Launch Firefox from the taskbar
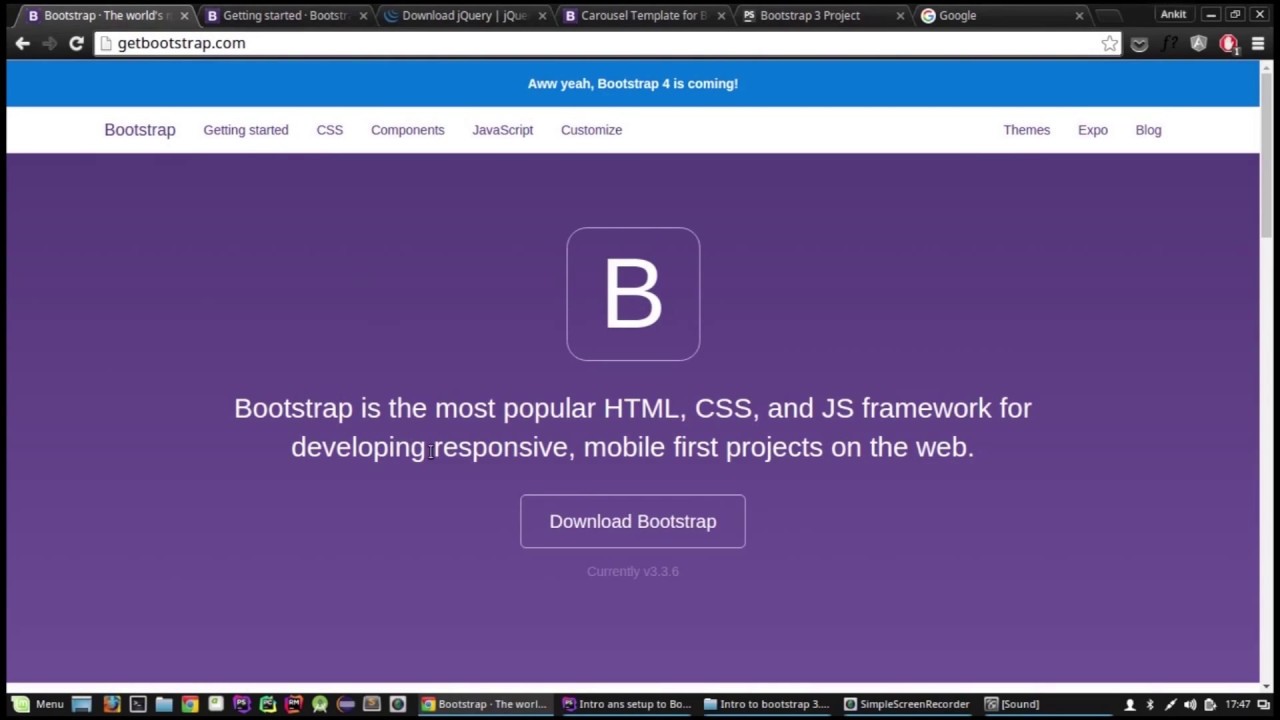The image size is (1280, 720). tap(111, 704)
